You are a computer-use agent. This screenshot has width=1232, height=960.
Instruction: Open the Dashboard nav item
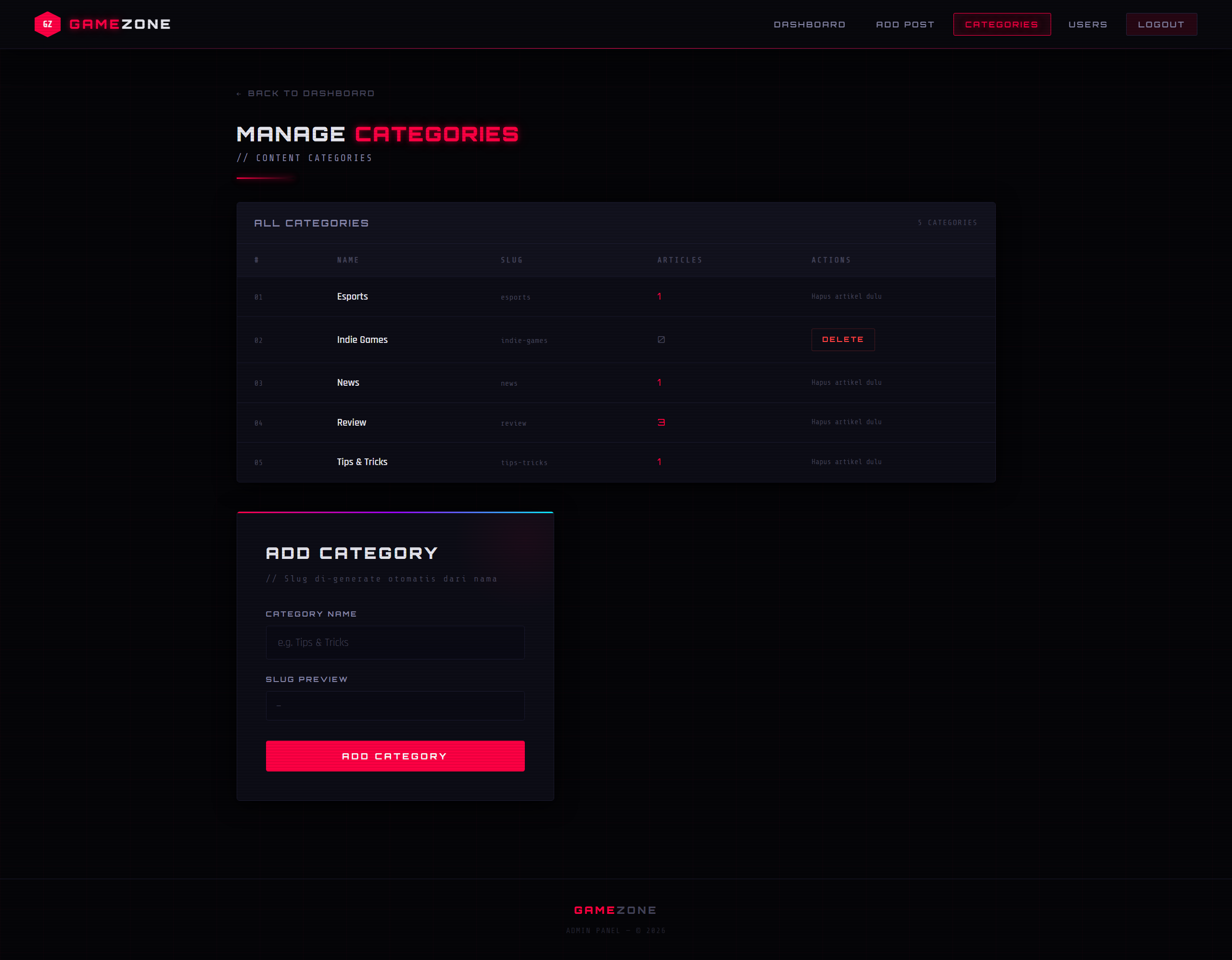tap(810, 24)
